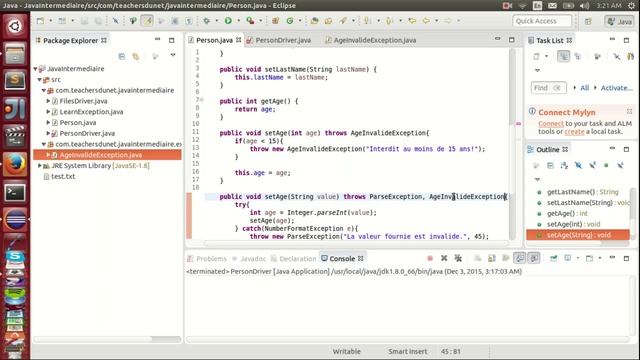Remove launch with Console X icon
Image resolution: width=640 pixels, height=360 pixels.
(x=444, y=258)
